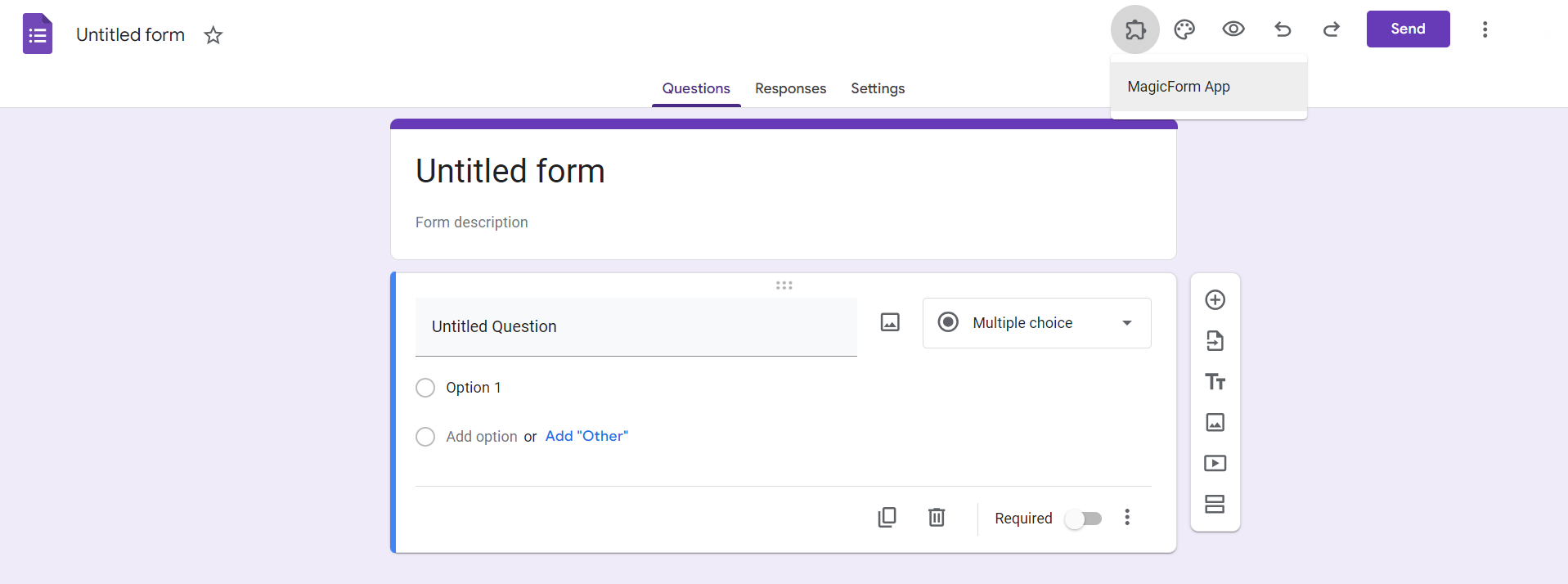Add a new question with plus icon
Screen dimensions: 1568x584
1215,300
